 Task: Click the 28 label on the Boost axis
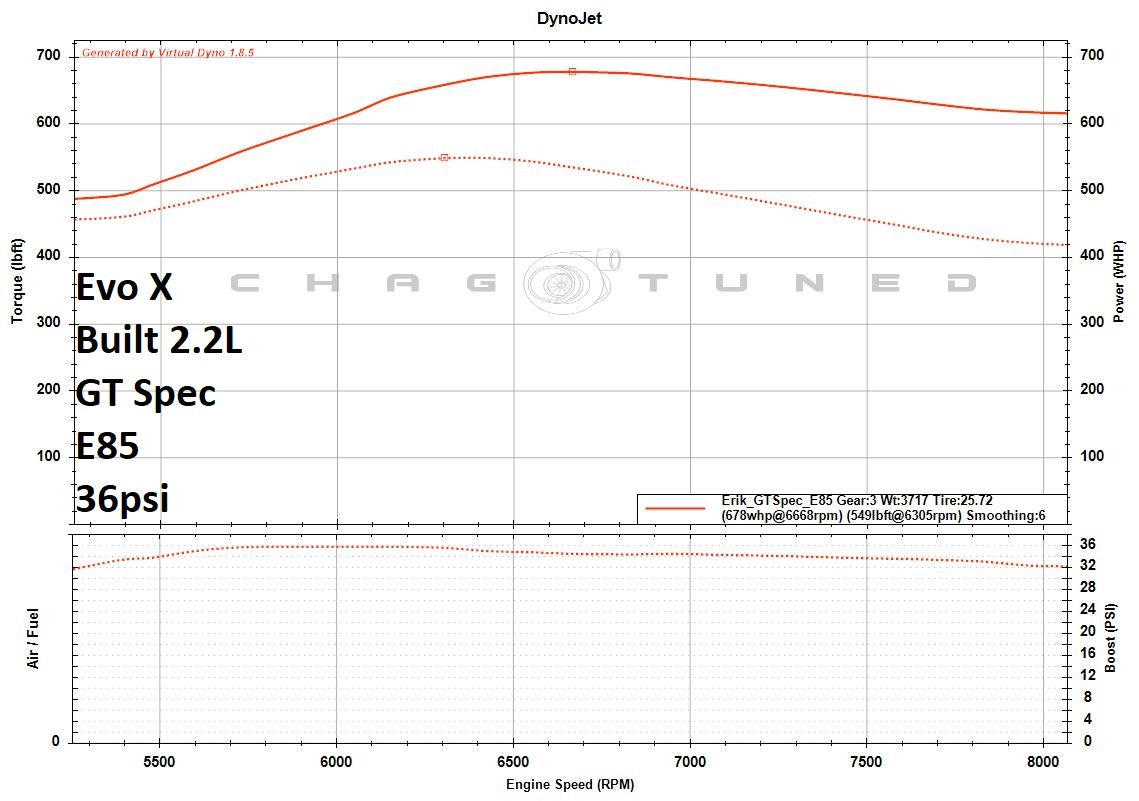(1087, 587)
